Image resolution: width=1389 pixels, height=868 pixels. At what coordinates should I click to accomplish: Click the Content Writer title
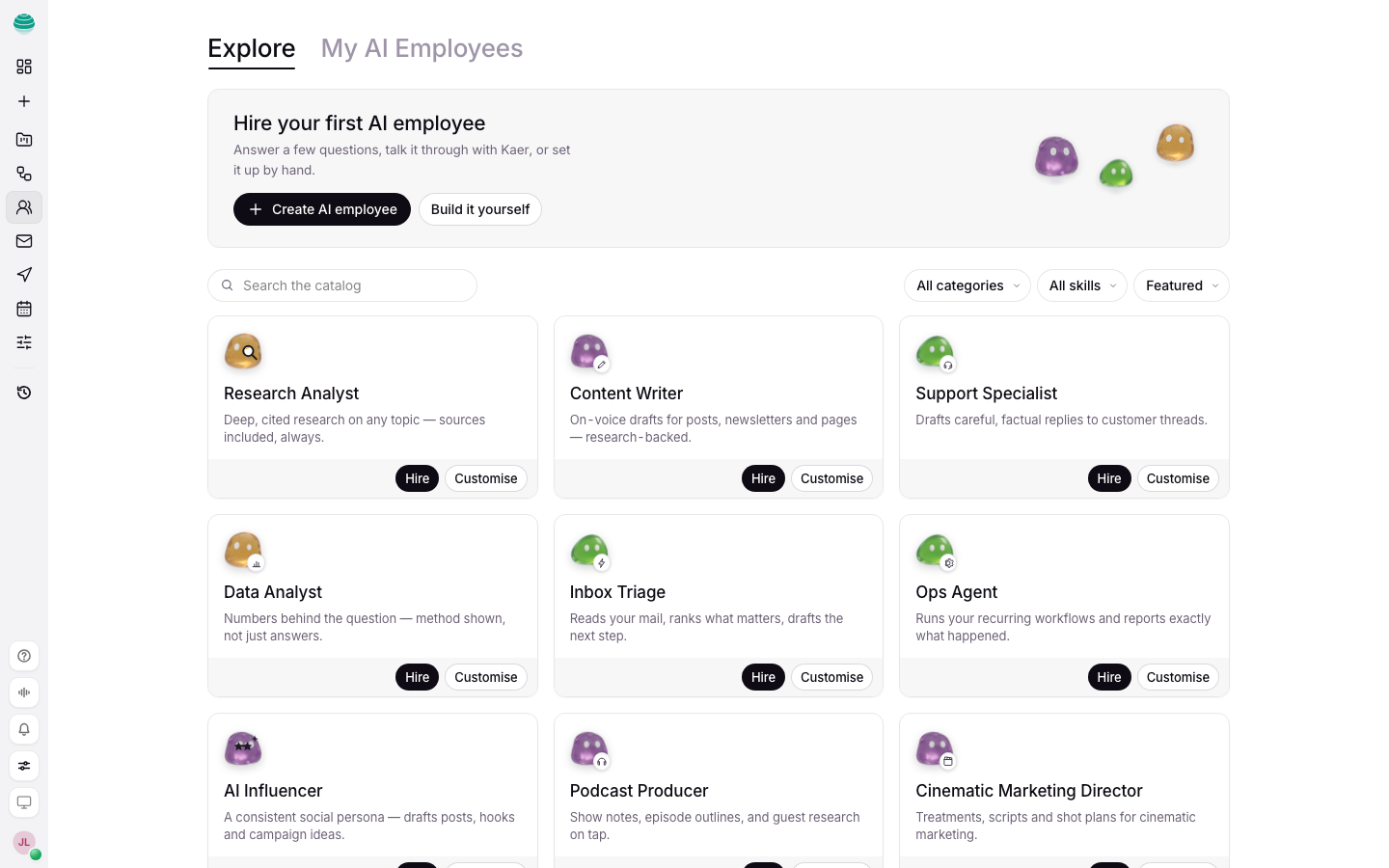click(626, 393)
